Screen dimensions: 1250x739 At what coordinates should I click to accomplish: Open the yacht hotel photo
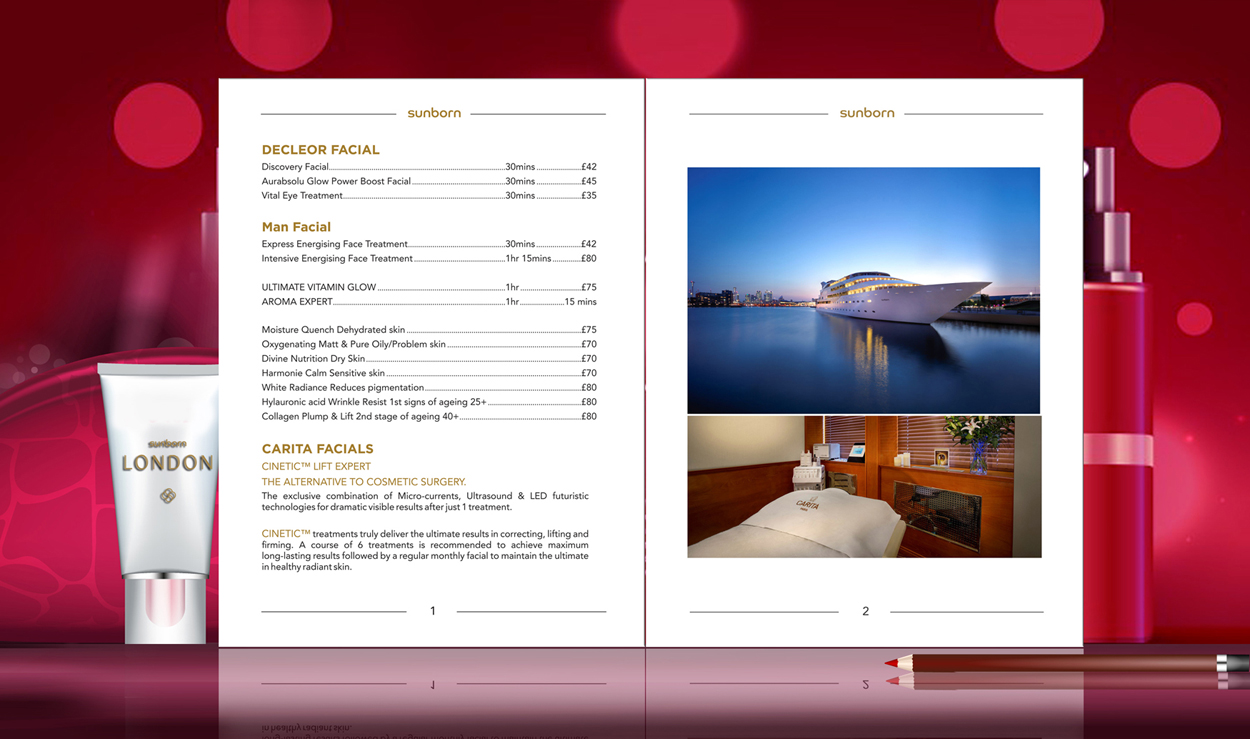tap(864, 290)
